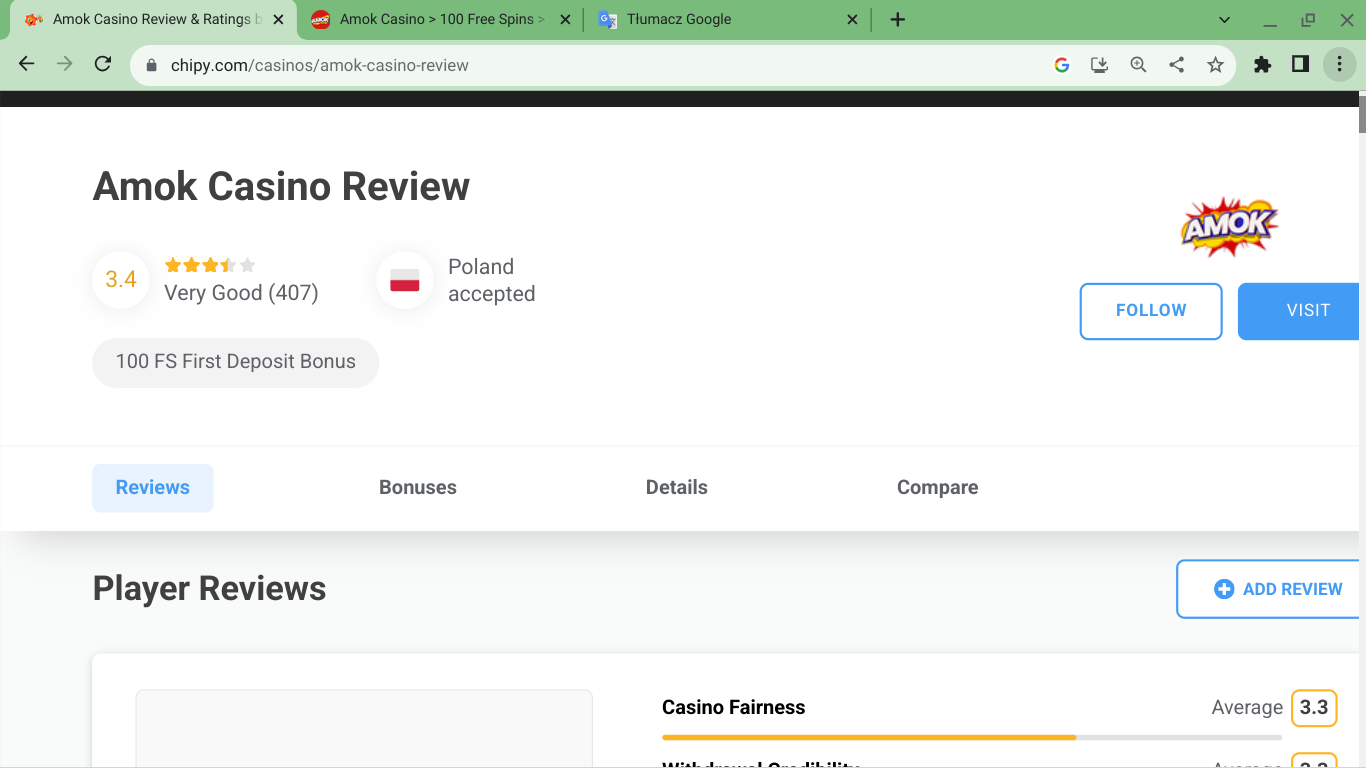Click the Google icon in address bar
The width and height of the screenshot is (1366, 768).
[x=1062, y=65]
